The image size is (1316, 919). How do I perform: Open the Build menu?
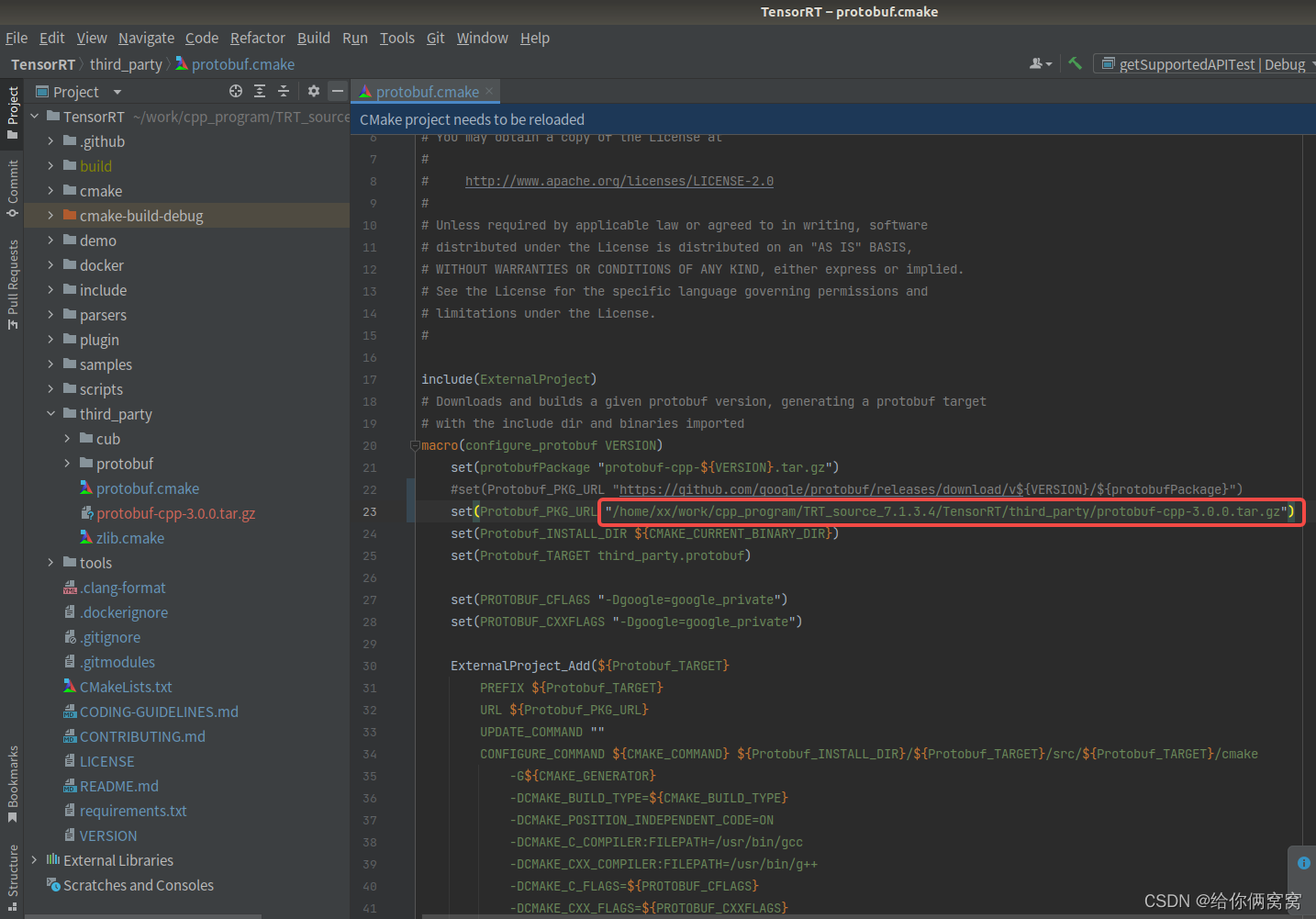314,38
